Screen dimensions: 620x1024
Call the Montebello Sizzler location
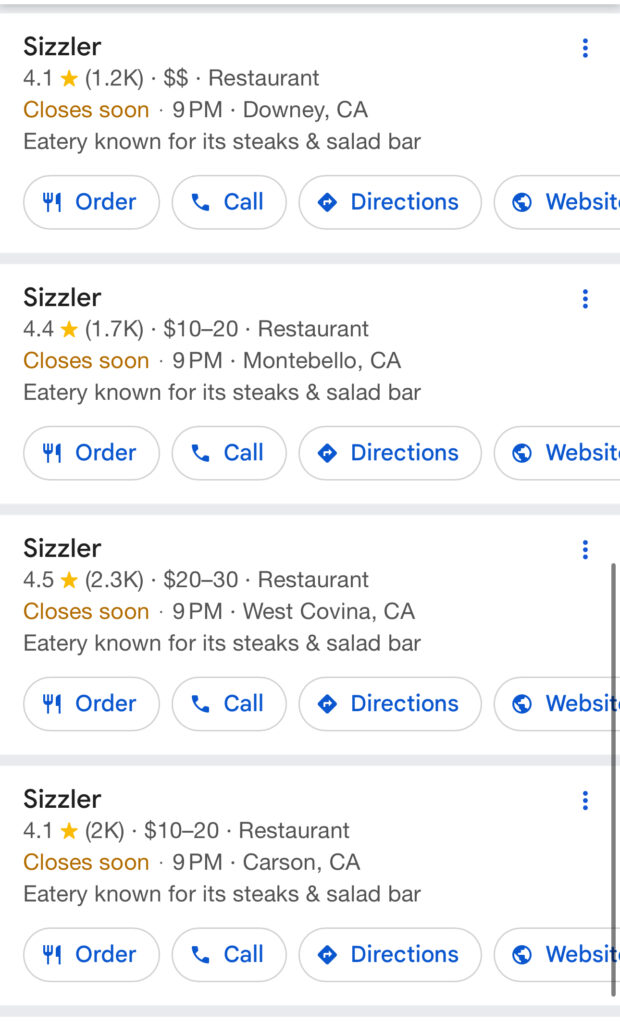click(229, 453)
